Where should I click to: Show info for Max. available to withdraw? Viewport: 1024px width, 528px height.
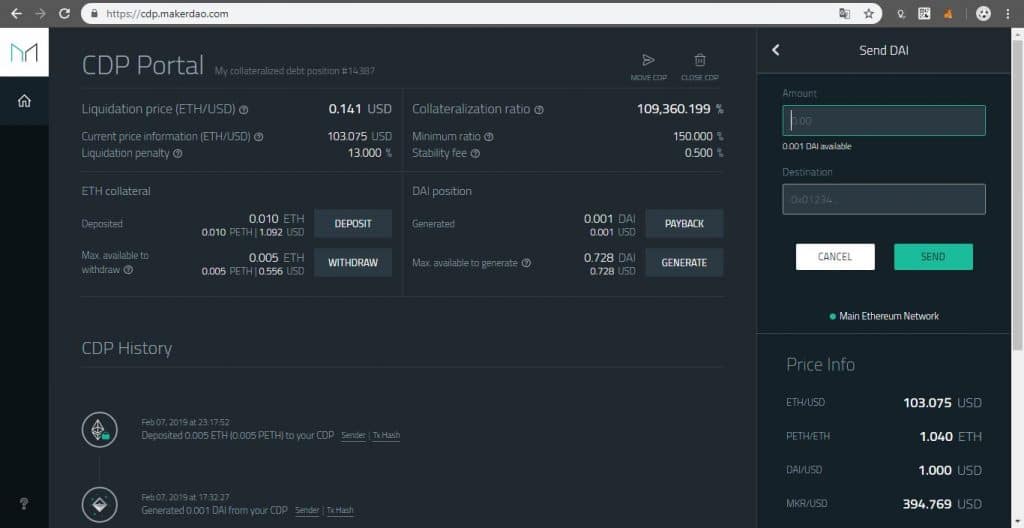pyautogui.click(x=128, y=269)
